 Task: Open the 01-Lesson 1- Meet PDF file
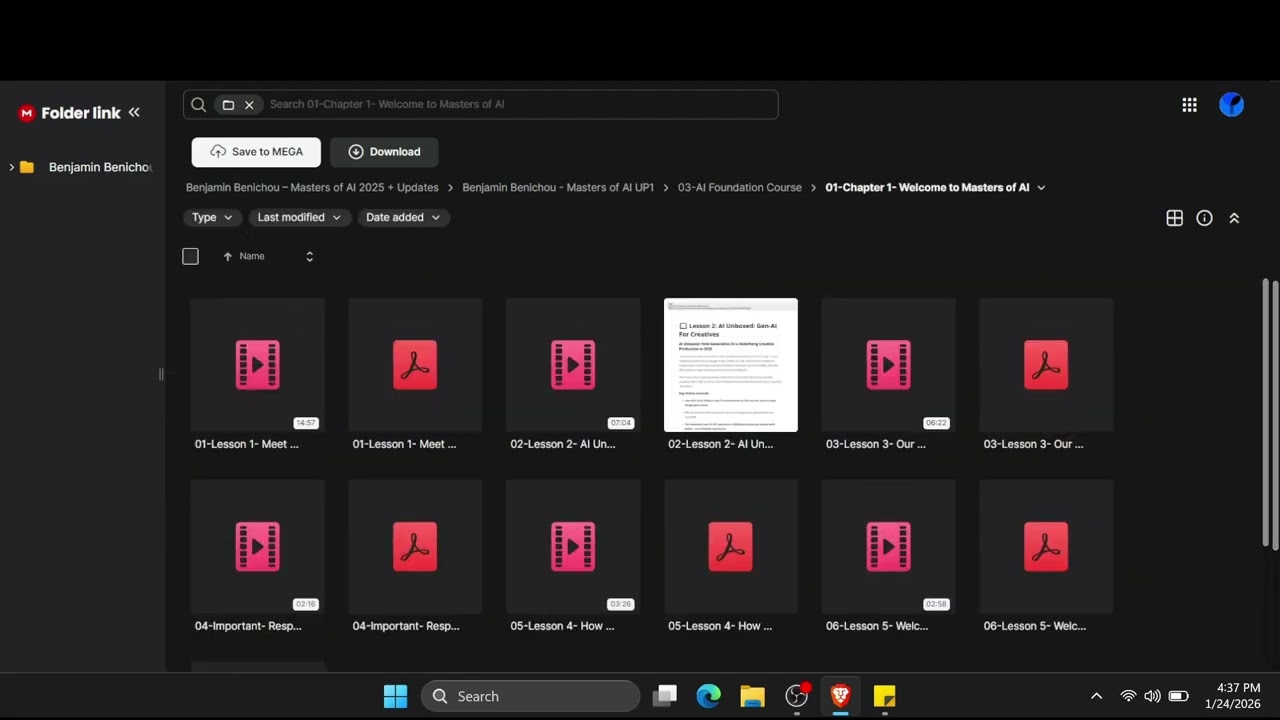pyautogui.click(x=415, y=365)
